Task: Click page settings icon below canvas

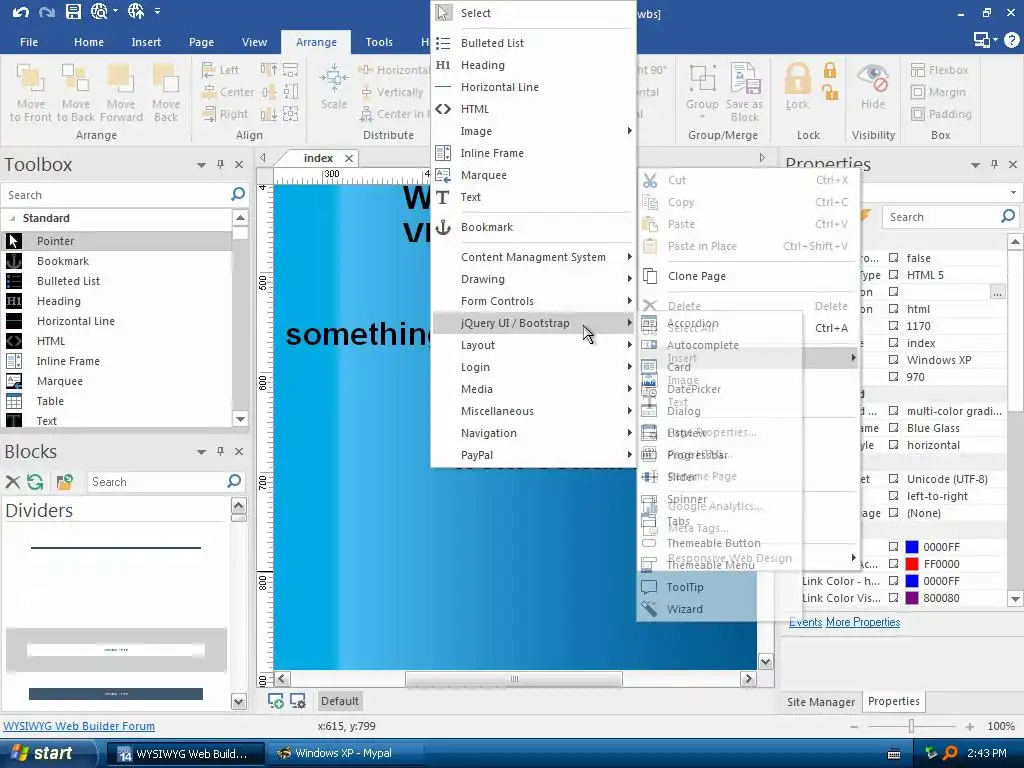Action: pyautogui.click(x=298, y=701)
